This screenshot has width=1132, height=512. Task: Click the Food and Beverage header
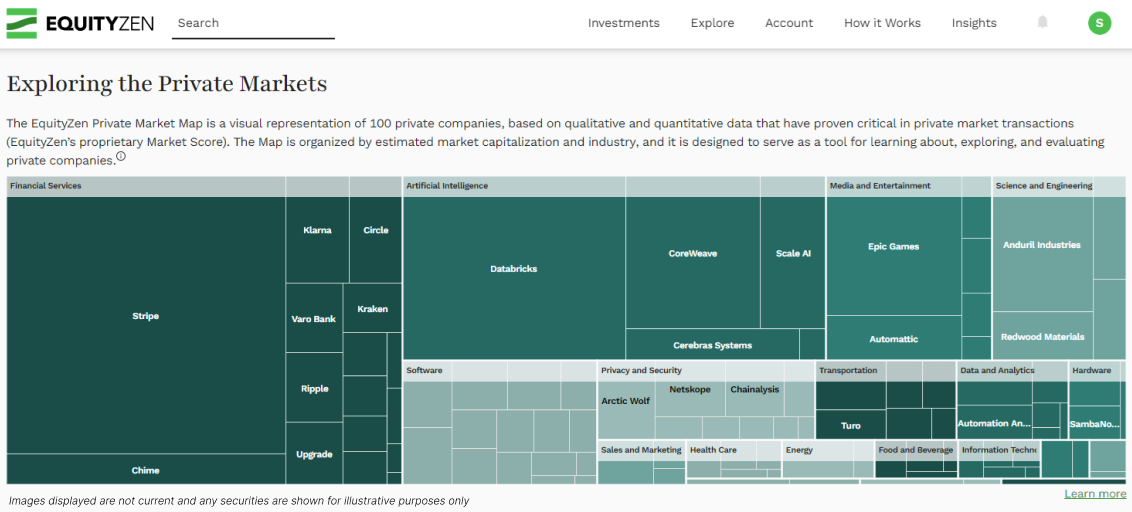[x=915, y=450]
